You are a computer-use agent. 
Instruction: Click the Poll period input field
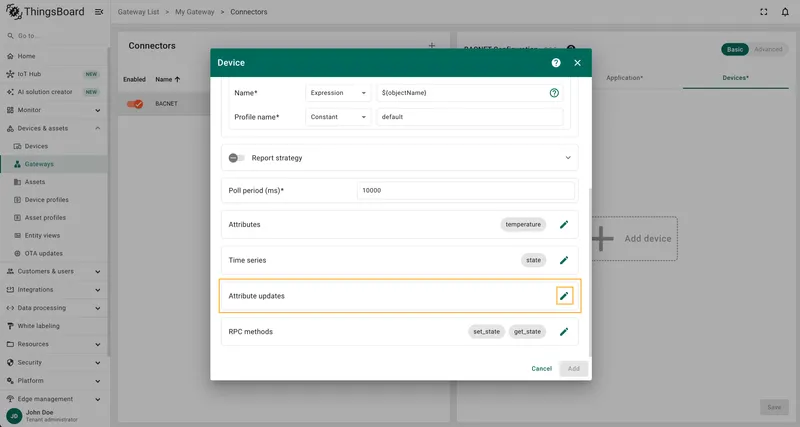tap(466, 190)
